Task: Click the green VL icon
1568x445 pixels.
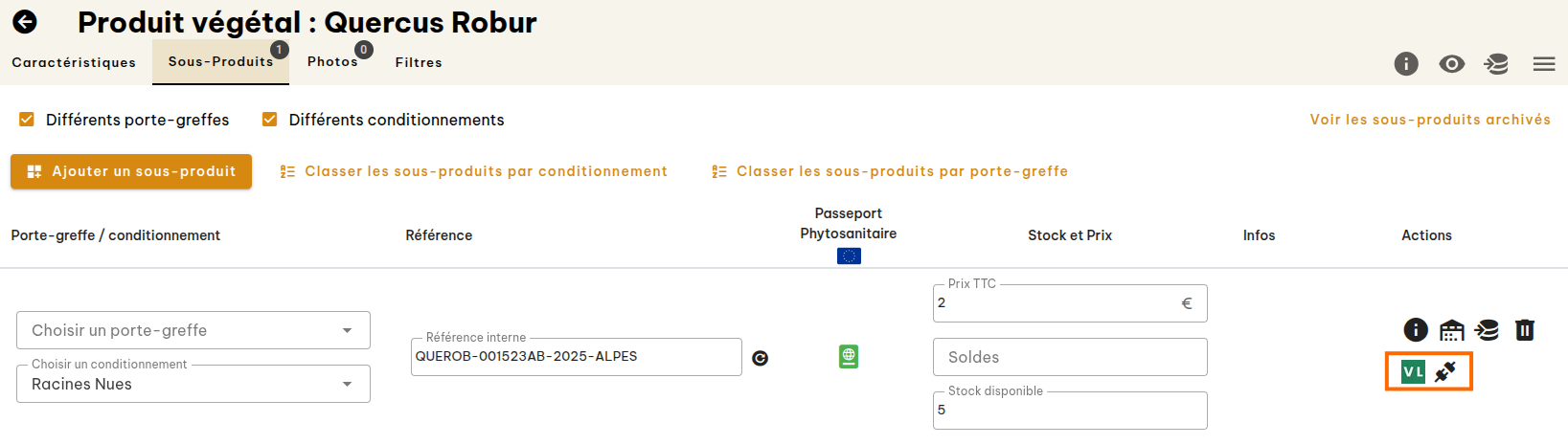Action: (x=1413, y=371)
